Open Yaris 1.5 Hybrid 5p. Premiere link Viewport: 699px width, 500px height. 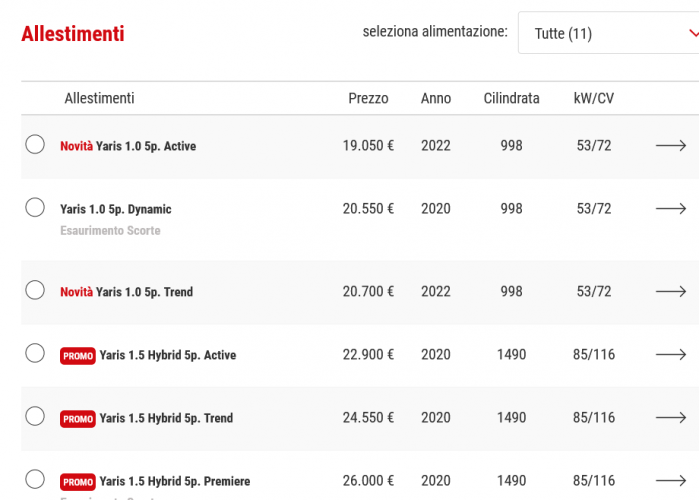(x=175, y=482)
